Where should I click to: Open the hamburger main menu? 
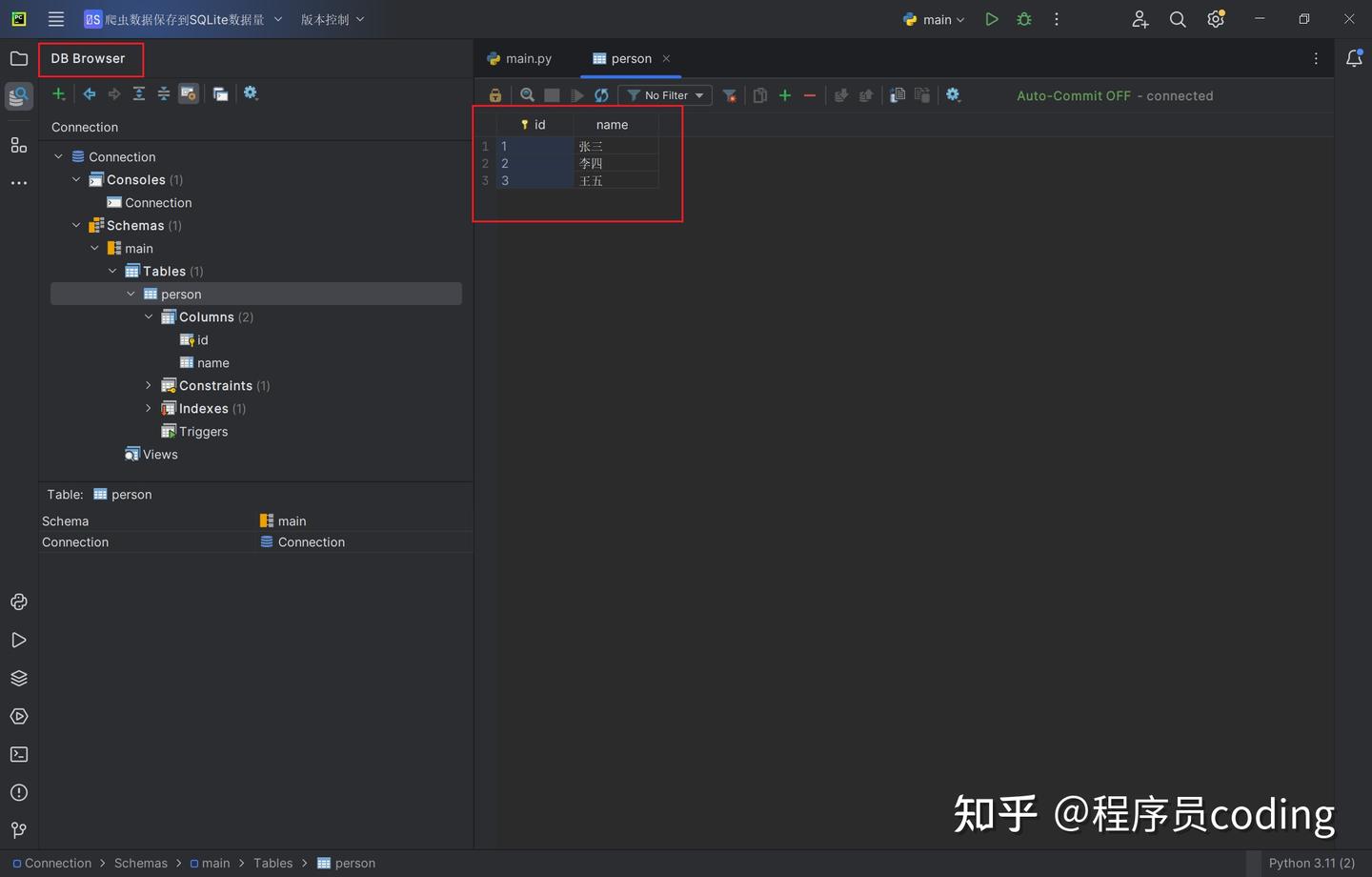tap(56, 19)
